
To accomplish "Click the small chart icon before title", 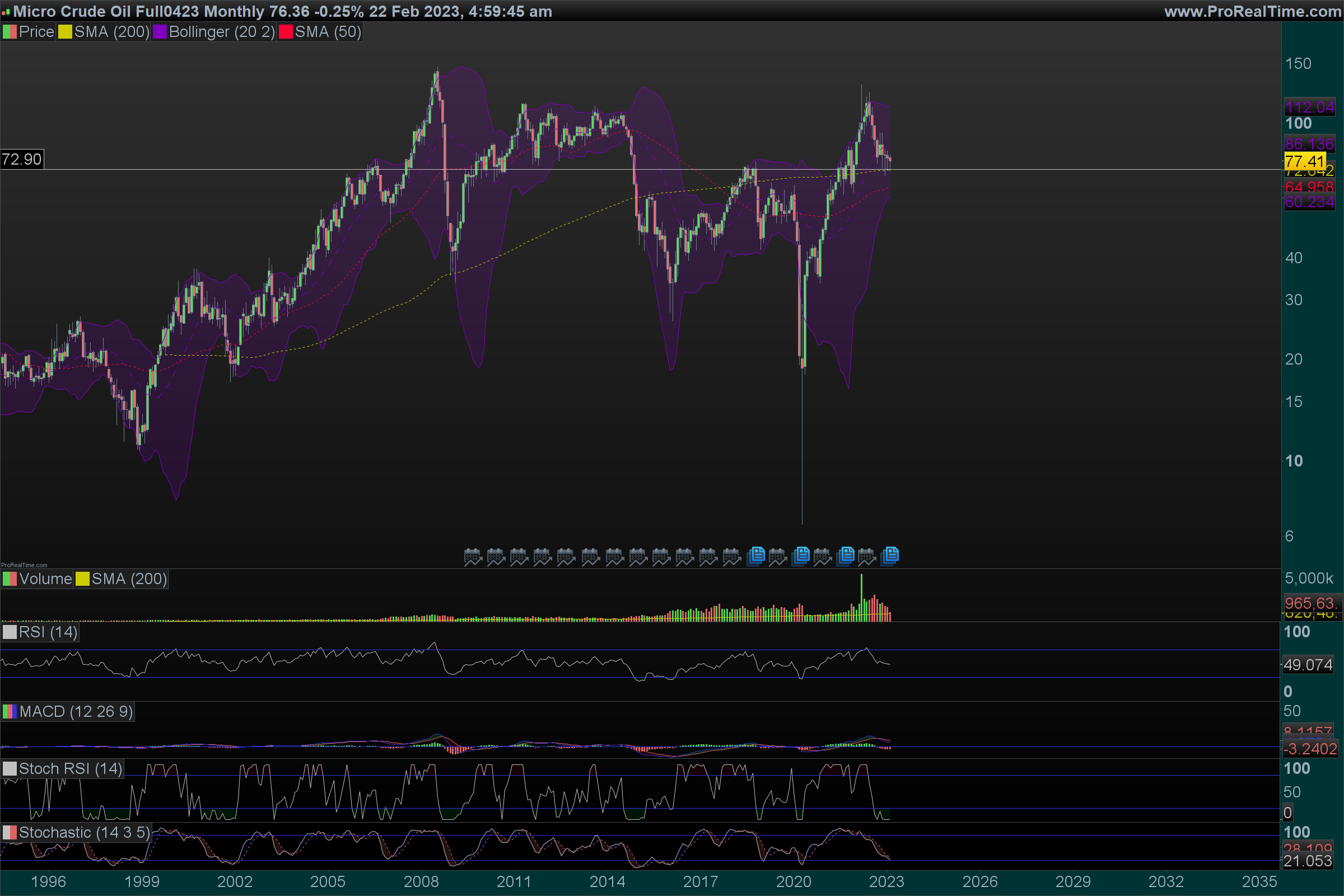I will point(6,11).
